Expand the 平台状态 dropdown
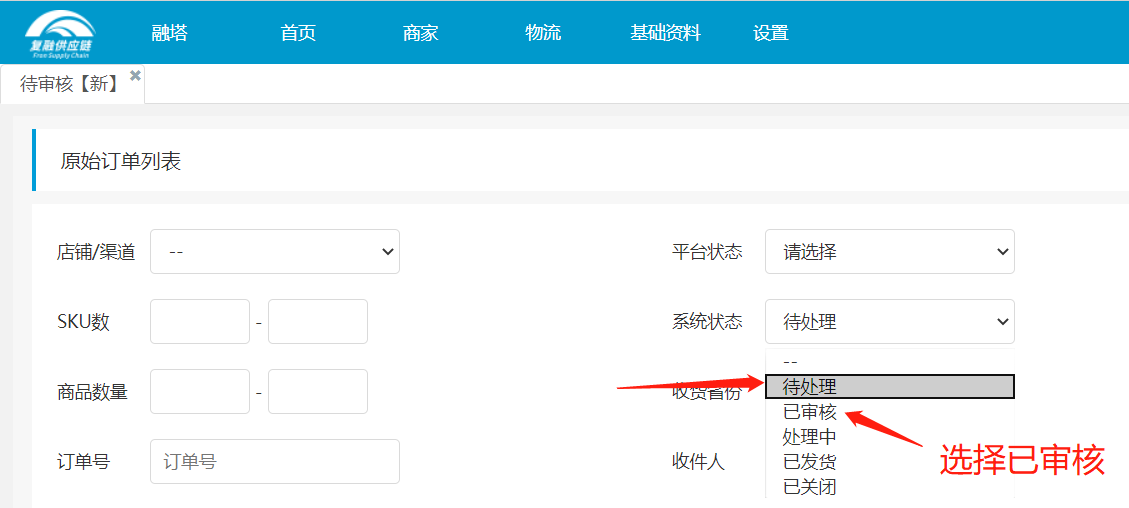 [890, 252]
